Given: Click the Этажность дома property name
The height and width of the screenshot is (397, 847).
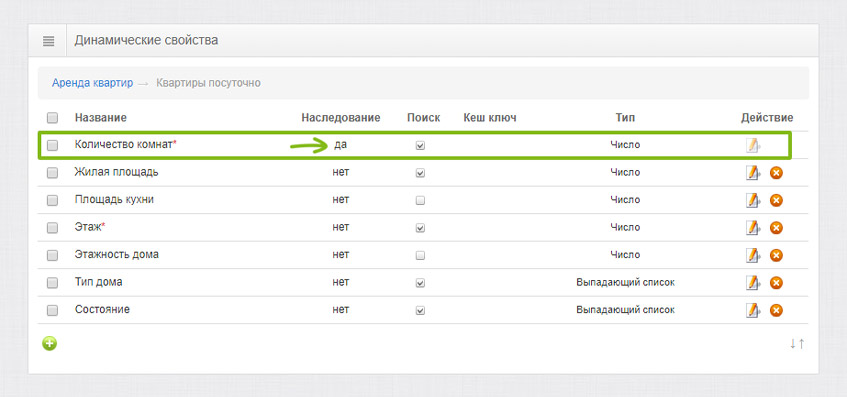Looking at the screenshot, I should (117, 254).
